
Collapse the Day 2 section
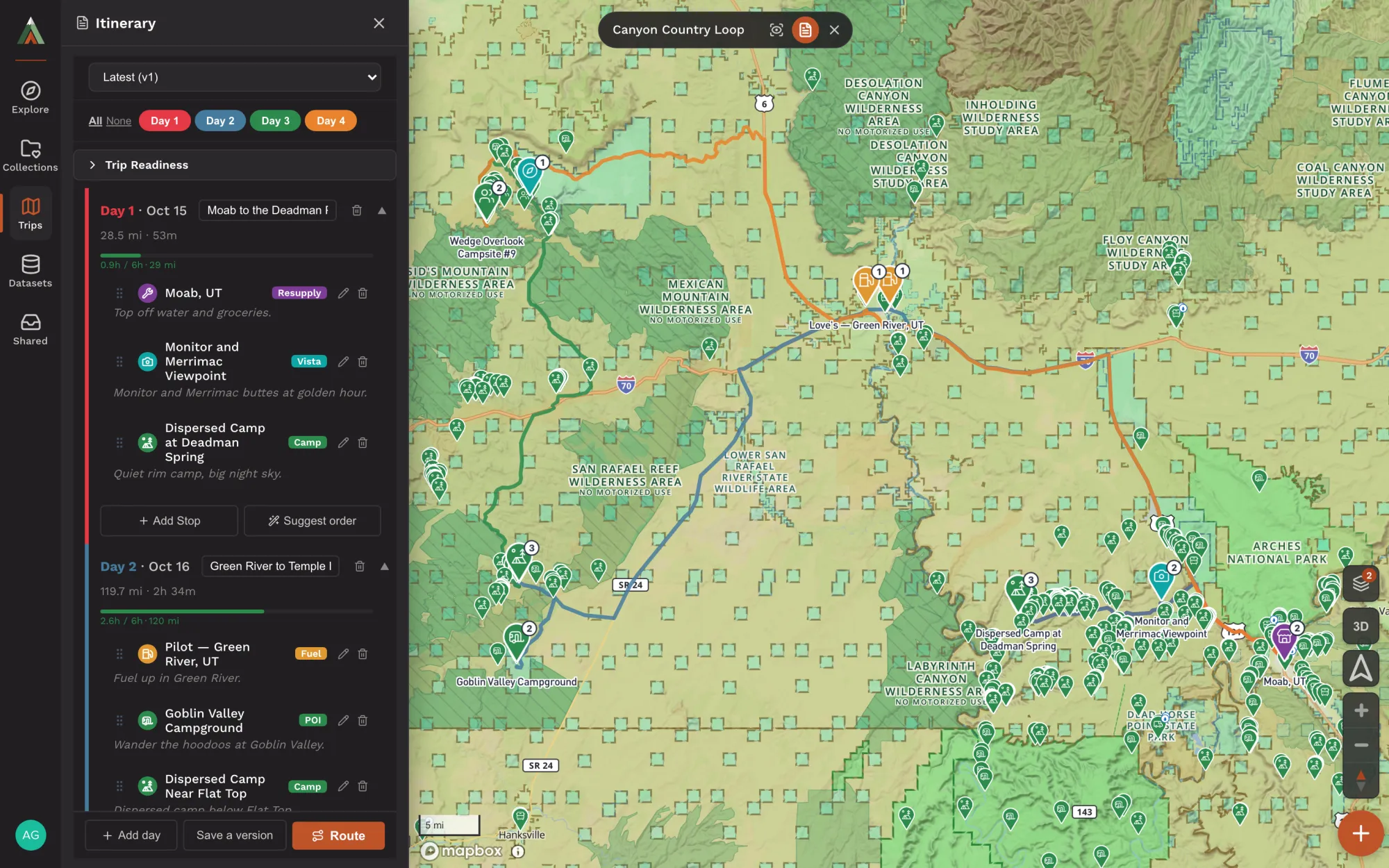(x=385, y=566)
